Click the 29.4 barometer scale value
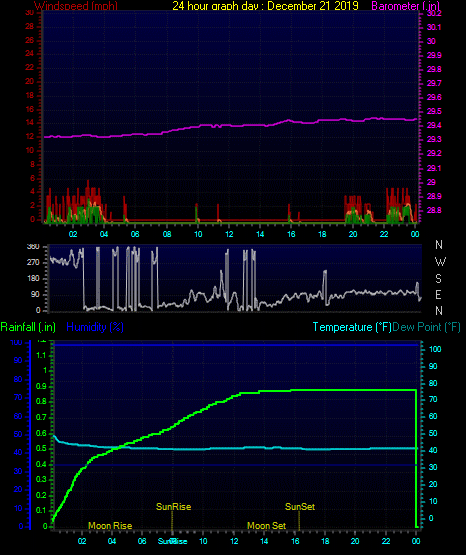 (x=434, y=126)
